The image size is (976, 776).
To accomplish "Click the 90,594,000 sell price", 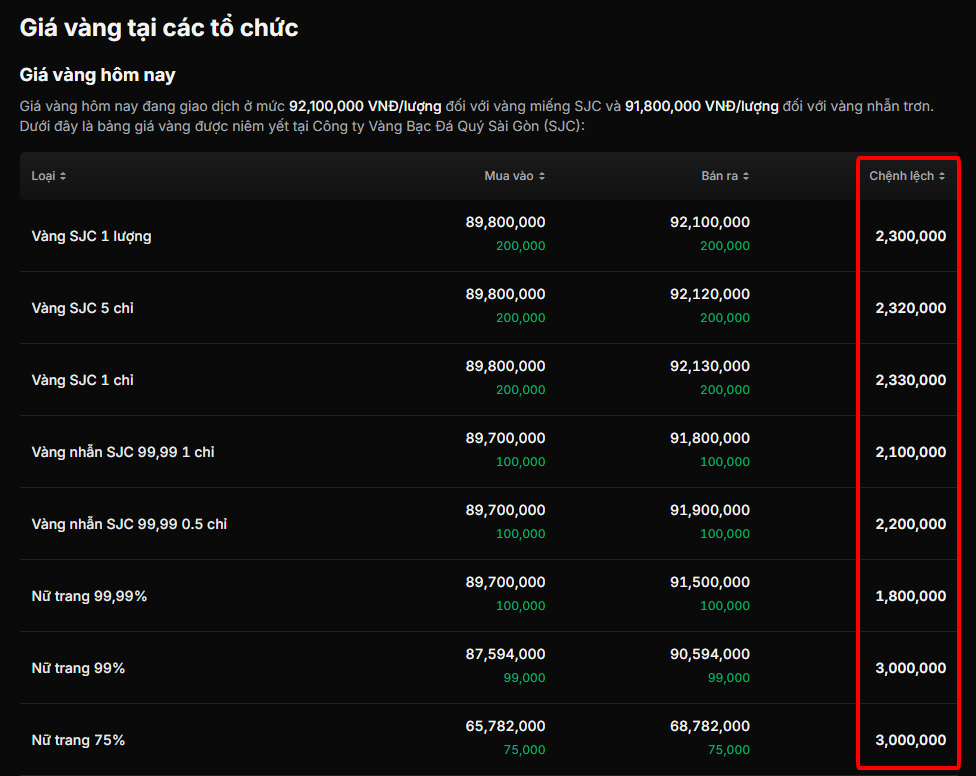I will [710, 655].
